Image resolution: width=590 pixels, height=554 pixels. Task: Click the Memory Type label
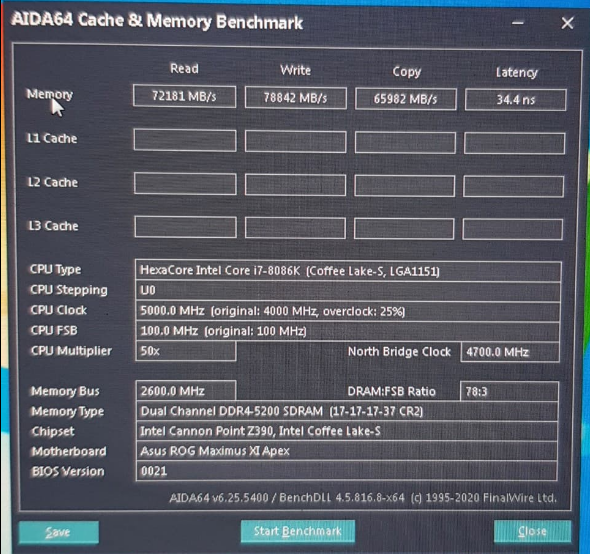68,412
